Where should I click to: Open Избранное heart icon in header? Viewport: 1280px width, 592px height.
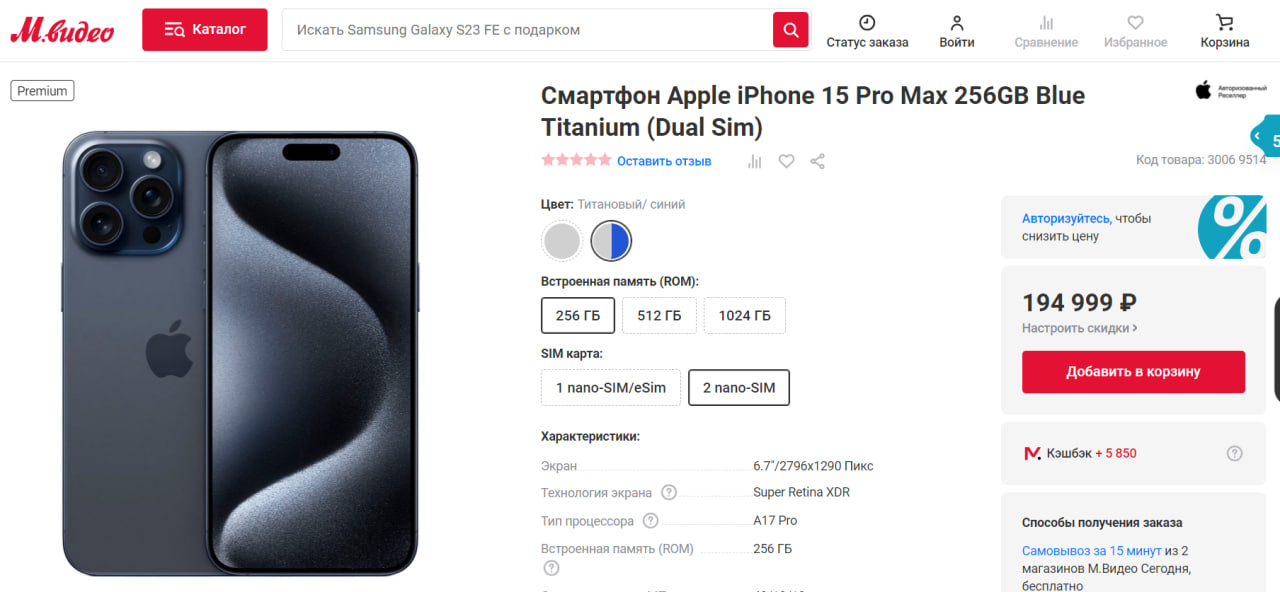pos(1135,22)
